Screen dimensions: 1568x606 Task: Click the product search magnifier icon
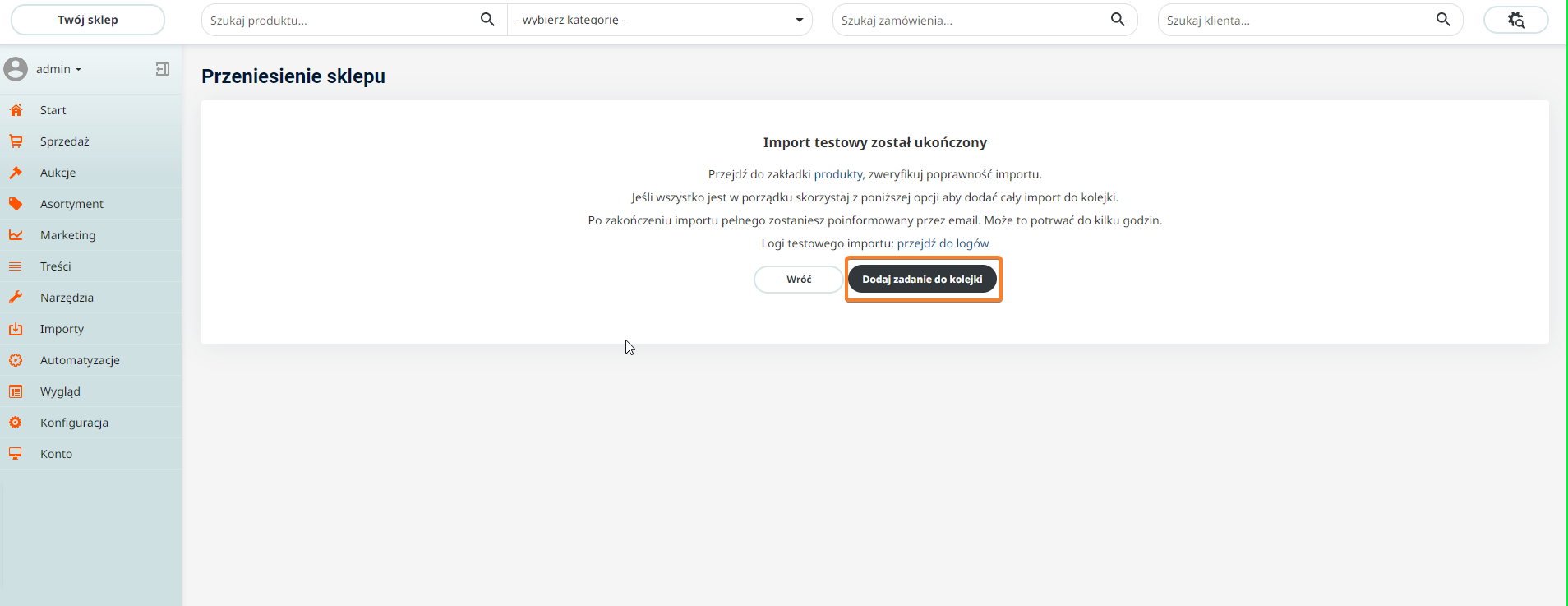point(487,20)
